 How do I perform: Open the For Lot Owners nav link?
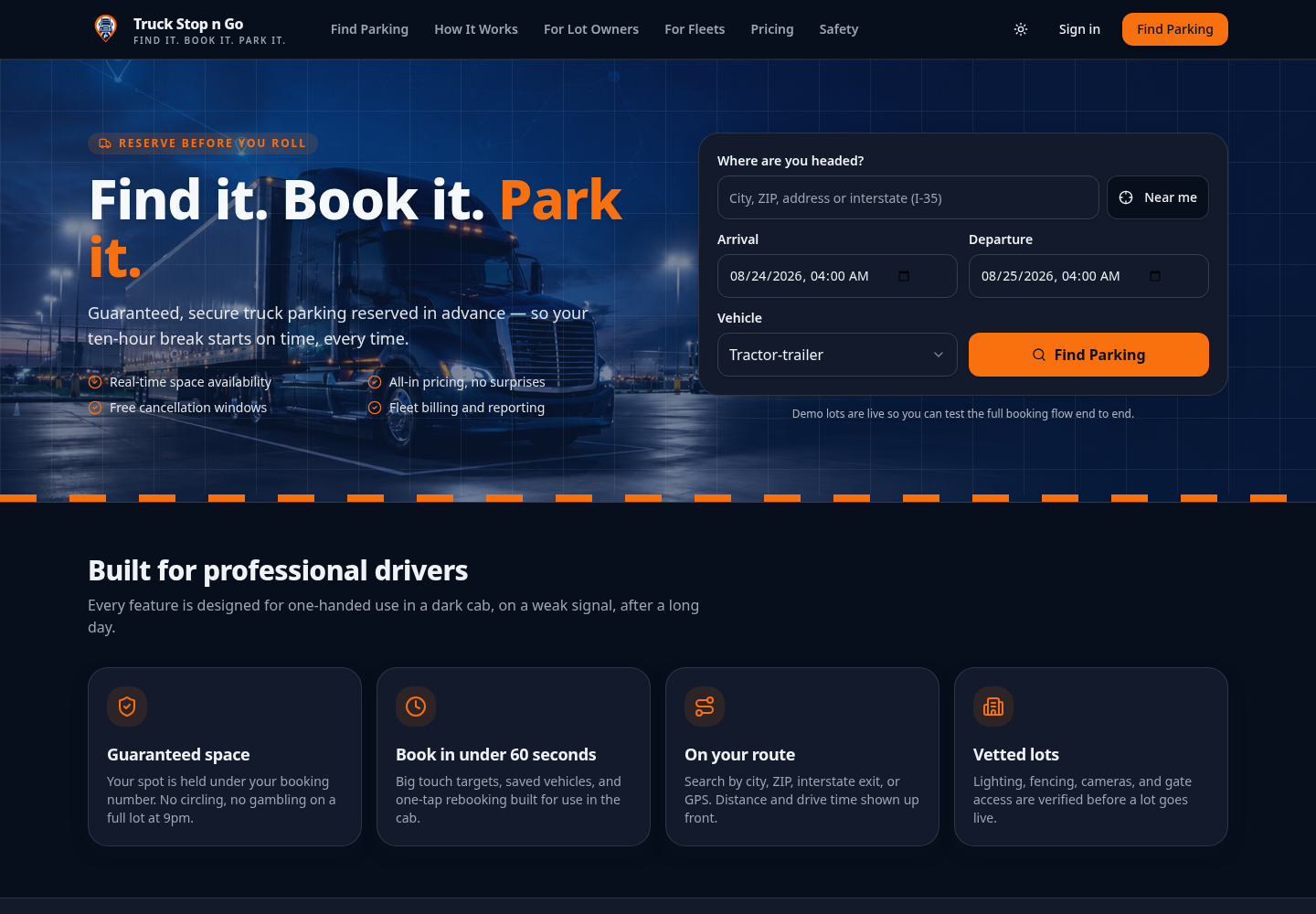[x=591, y=29]
